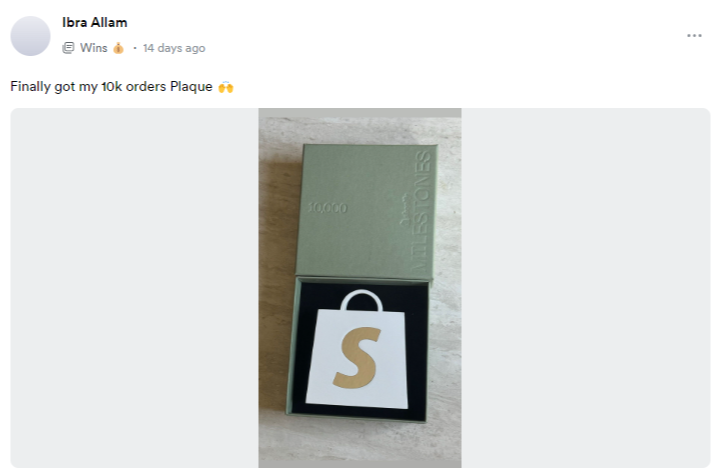Click the 'Finally got my 10k orders Plaque' text
The height and width of the screenshot is (474, 715).
pos(111,87)
